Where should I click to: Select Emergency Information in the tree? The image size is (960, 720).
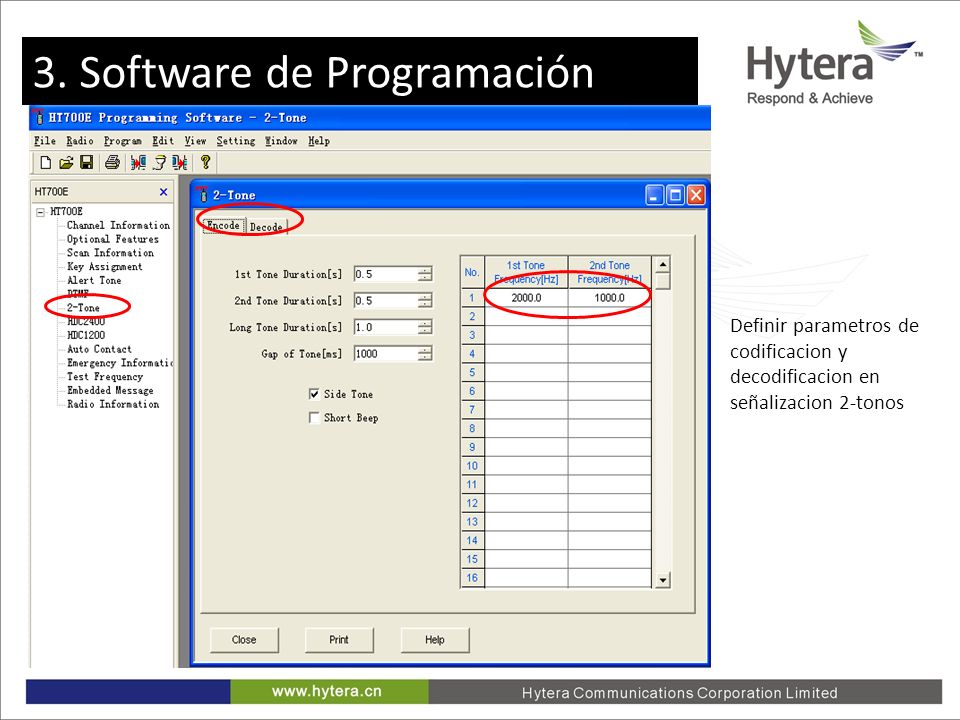tap(119, 363)
